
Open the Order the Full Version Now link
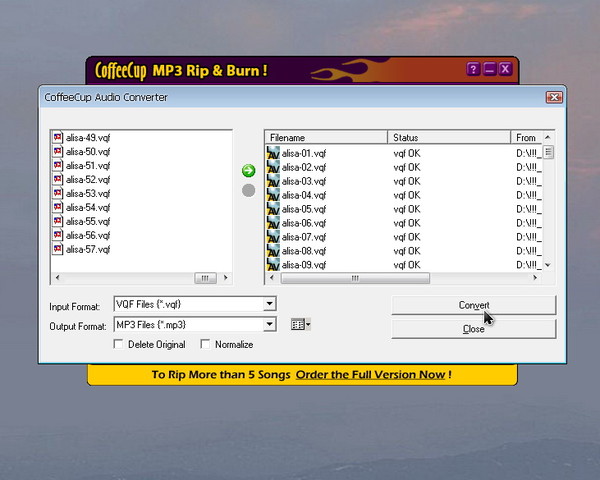pyautogui.click(x=370, y=374)
